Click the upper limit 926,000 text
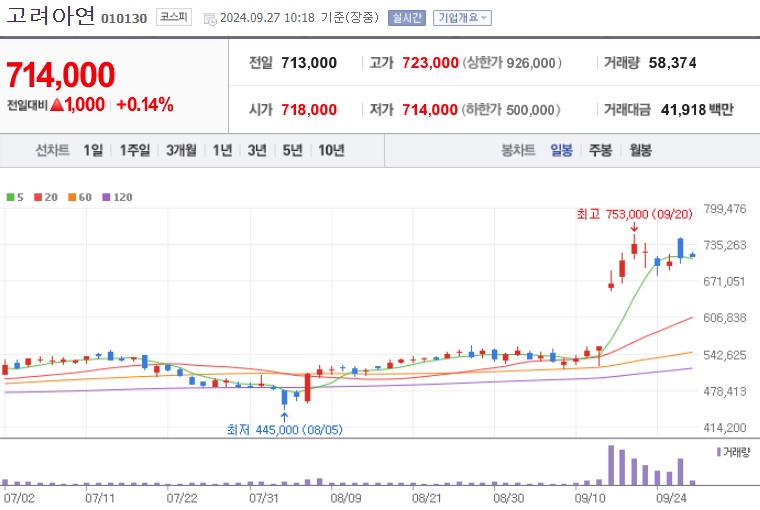760x510 pixels. tap(512, 63)
